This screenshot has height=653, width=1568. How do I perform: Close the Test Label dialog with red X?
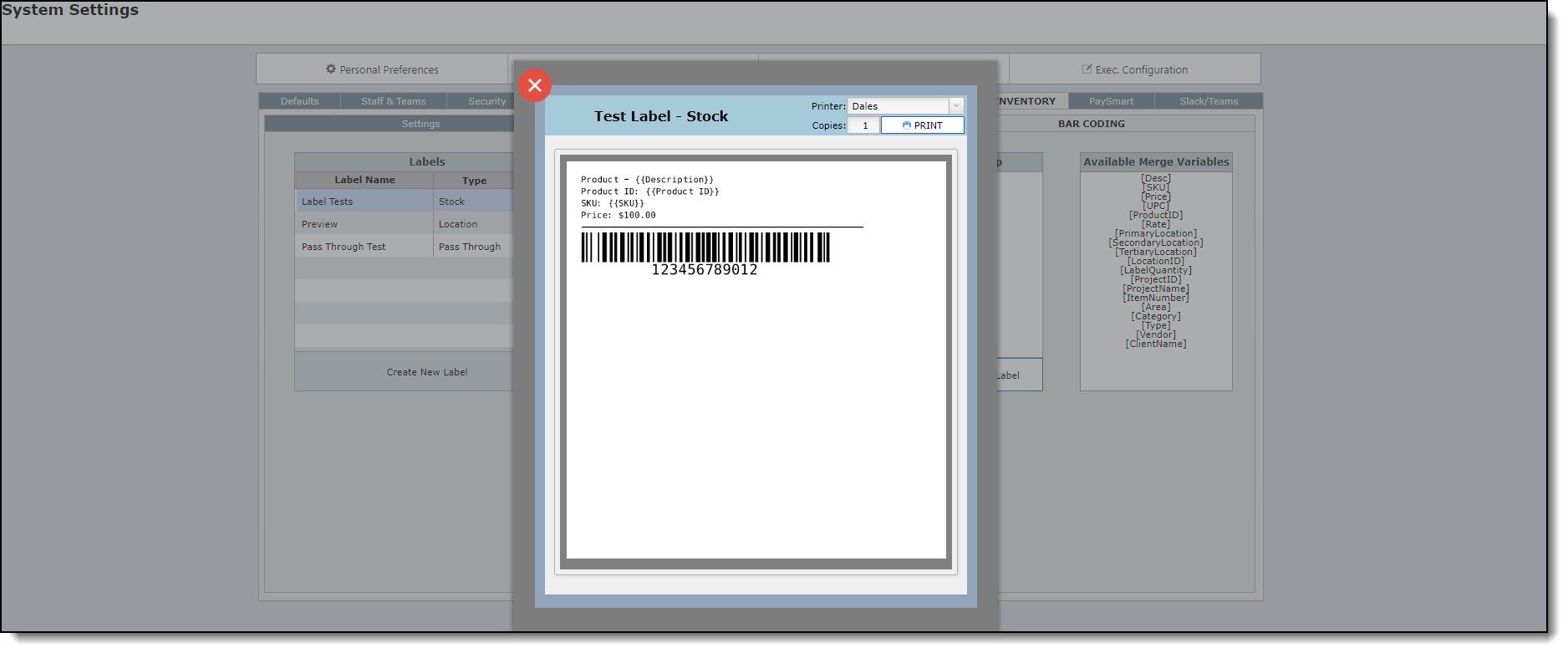click(535, 85)
